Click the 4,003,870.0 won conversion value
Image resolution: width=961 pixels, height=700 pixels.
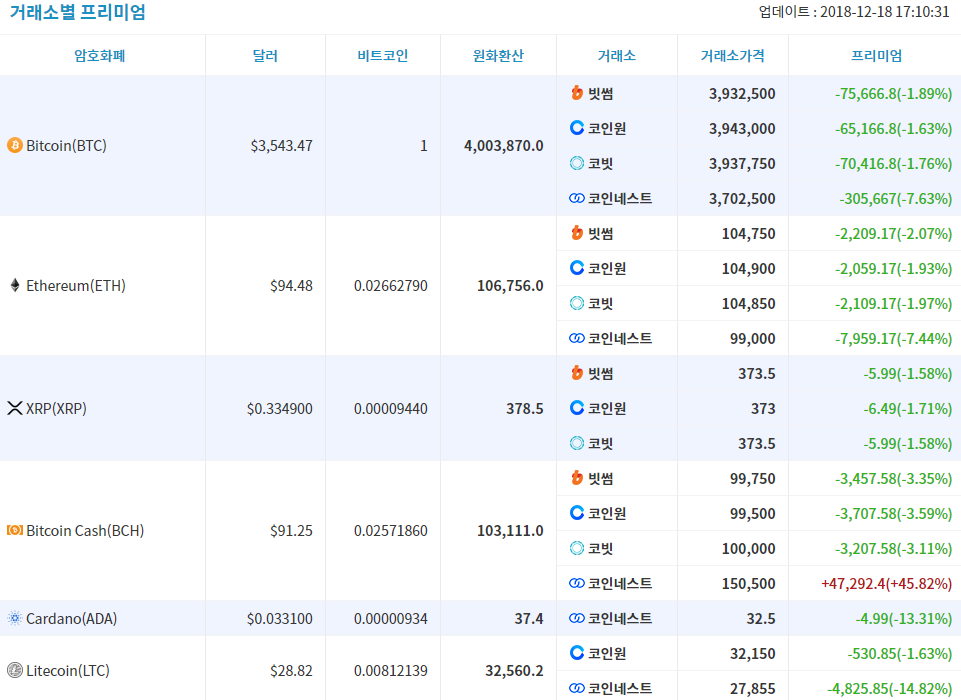[x=504, y=146]
